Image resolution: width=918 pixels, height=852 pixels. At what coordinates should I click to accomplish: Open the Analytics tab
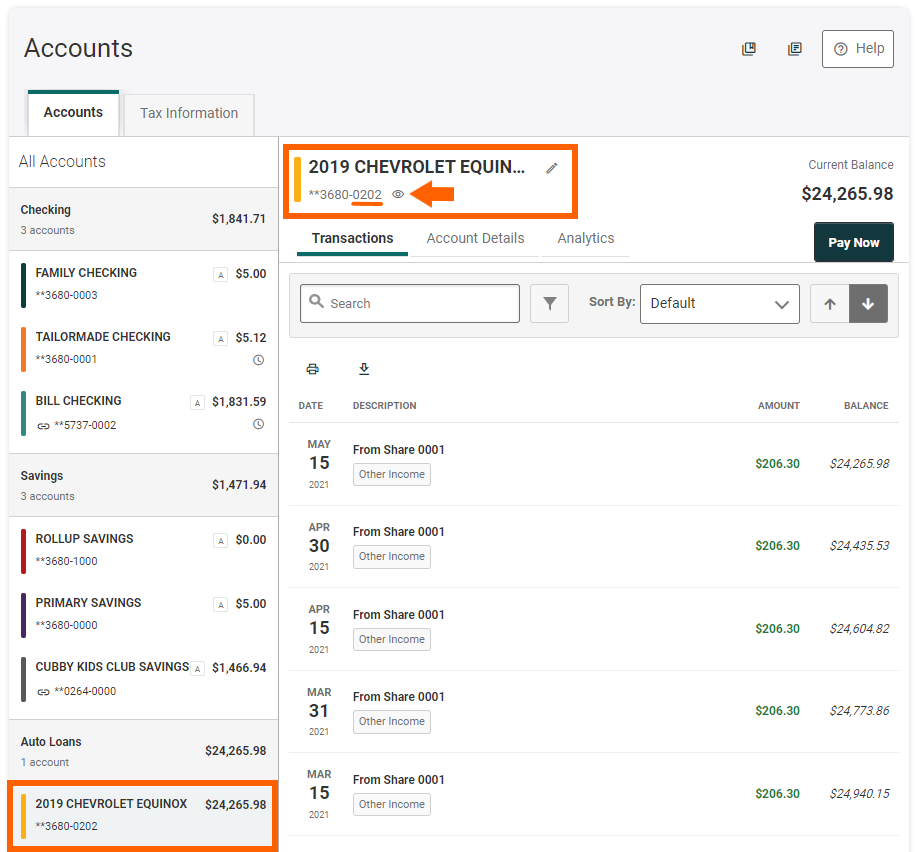click(585, 239)
